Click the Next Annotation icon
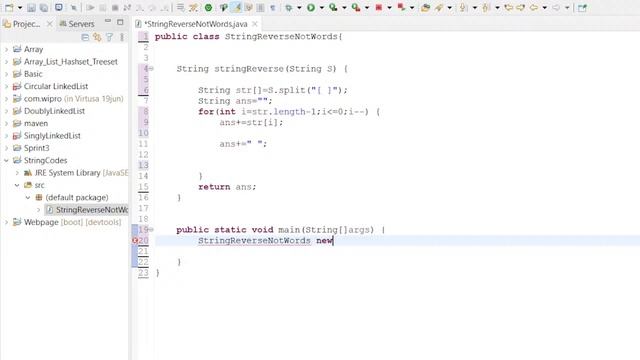Image resolution: width=640 pixels, height=360 pixels. tap(463, 7)
